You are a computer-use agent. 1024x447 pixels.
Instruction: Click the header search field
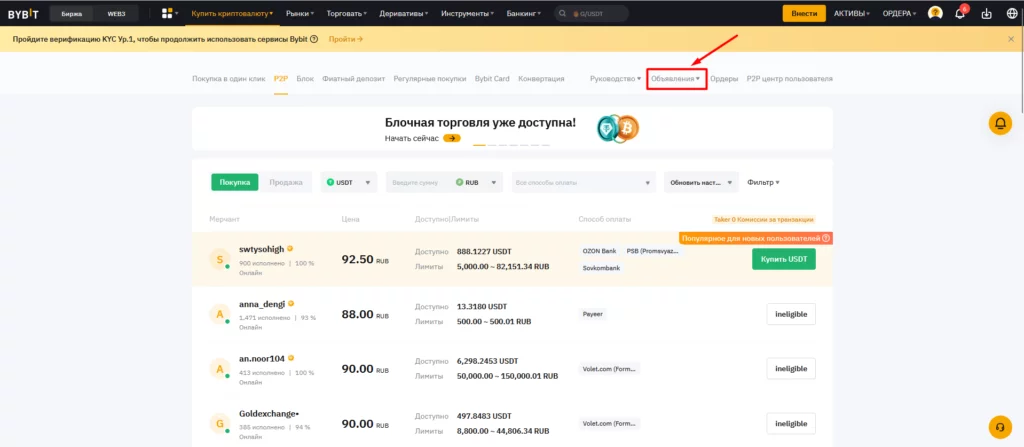pyautogui.click(x=592, y=13)
